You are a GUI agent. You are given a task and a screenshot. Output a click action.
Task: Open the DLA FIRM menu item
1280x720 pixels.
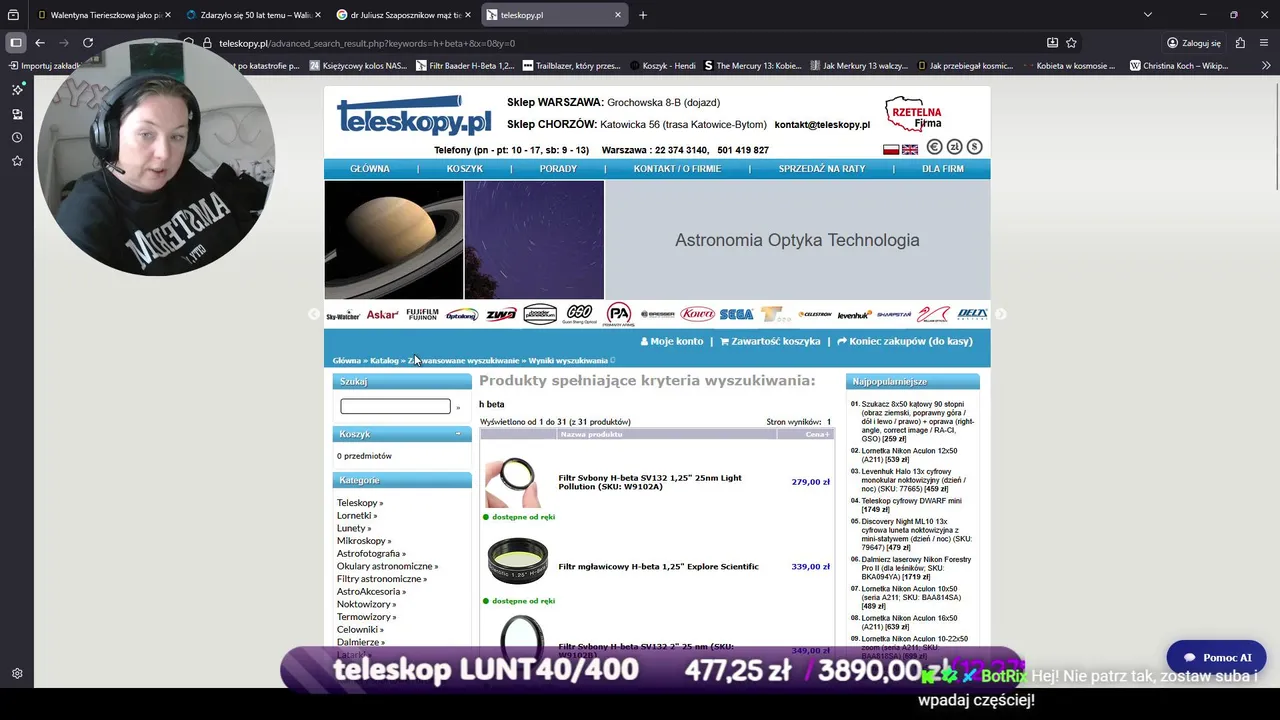[x=943, y=169]
